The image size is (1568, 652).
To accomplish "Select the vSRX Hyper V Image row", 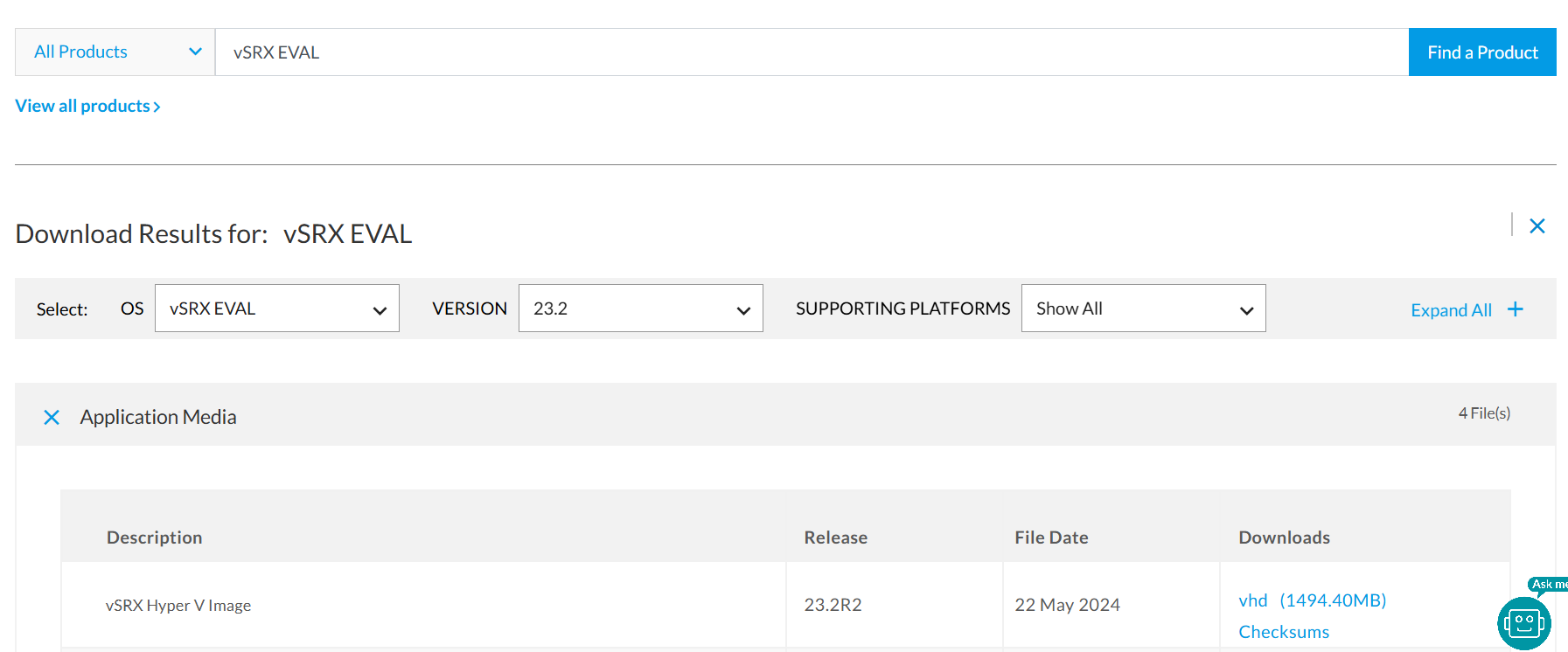I will pyautogui.click(x=178, y=606).
